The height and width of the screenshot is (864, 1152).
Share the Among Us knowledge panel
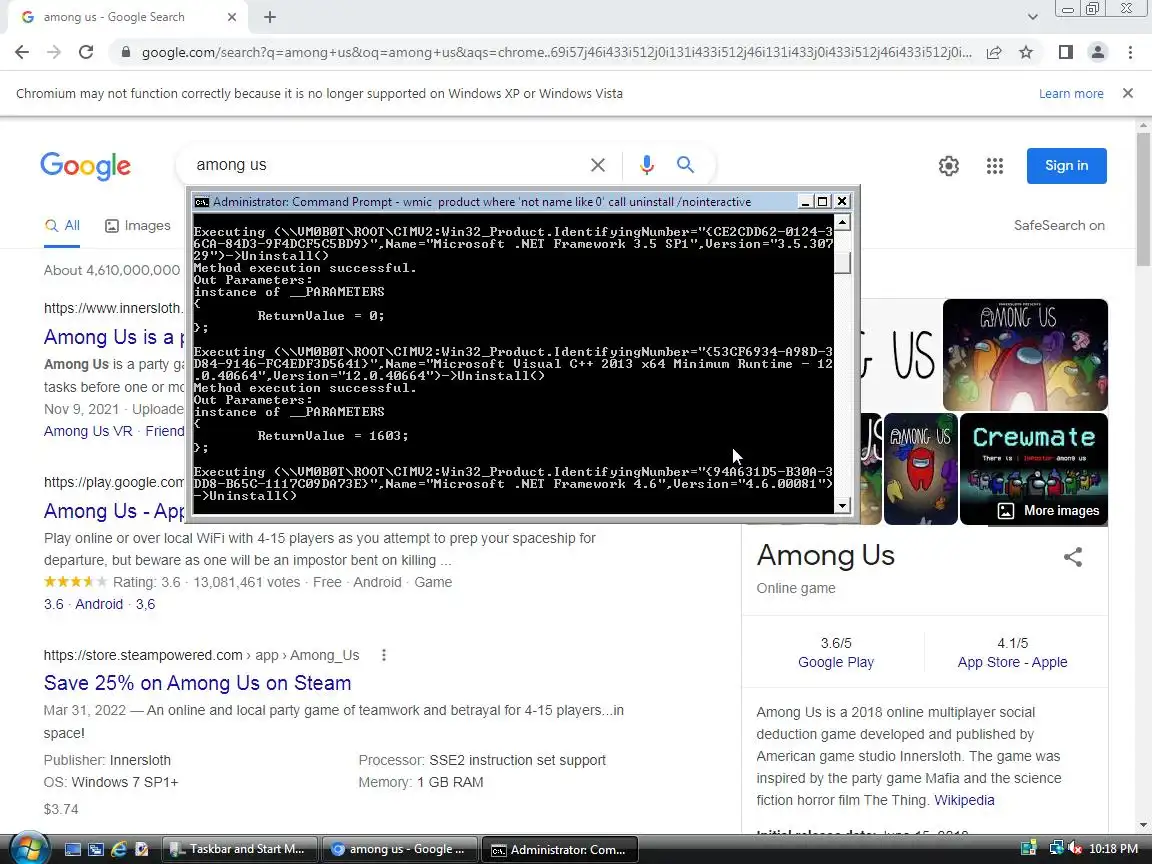pos(1073,557)
